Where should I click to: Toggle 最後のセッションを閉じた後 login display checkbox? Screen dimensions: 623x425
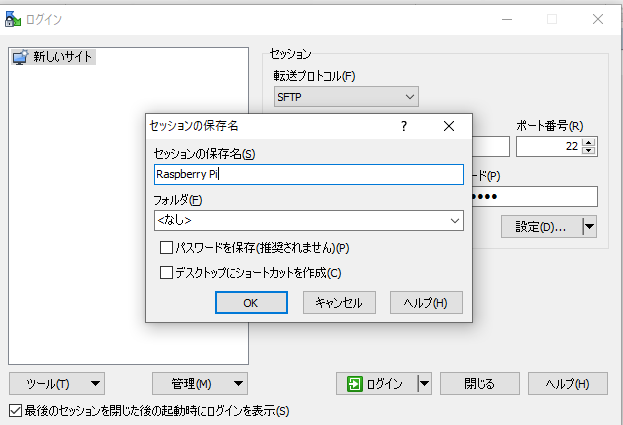click(x=15, y=411)
